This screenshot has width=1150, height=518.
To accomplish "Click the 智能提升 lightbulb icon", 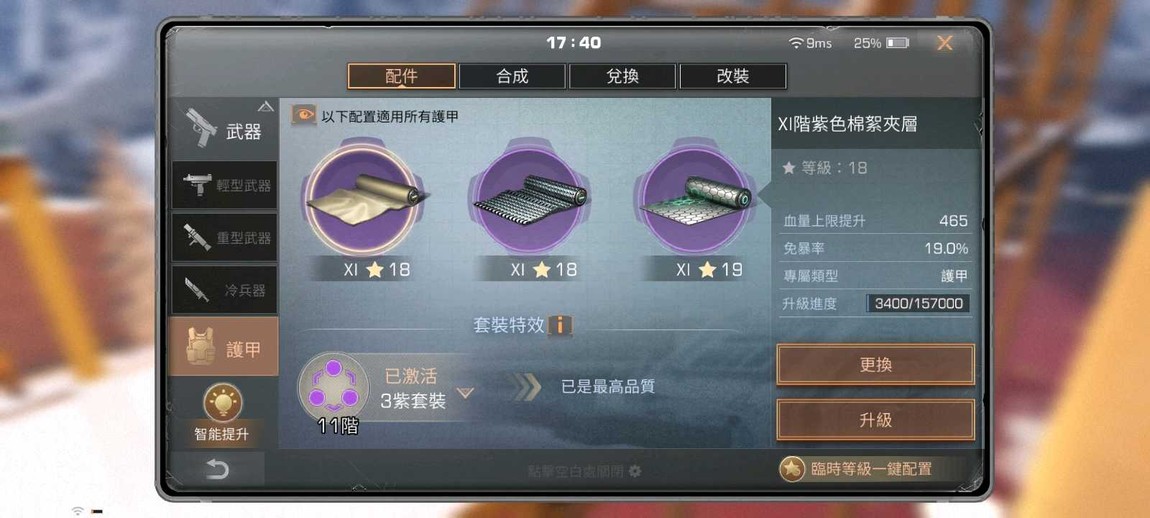I will pyautogui.click(x=222, y=404).
